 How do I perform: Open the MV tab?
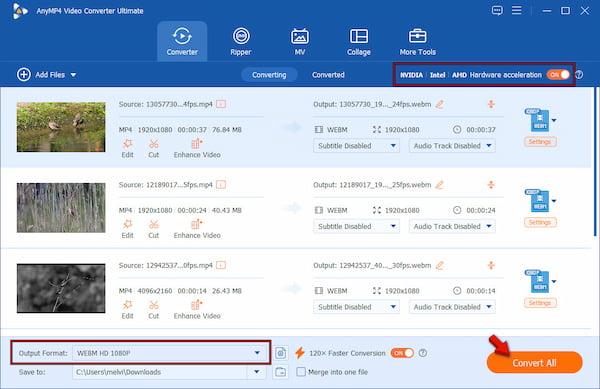(300, 41)
